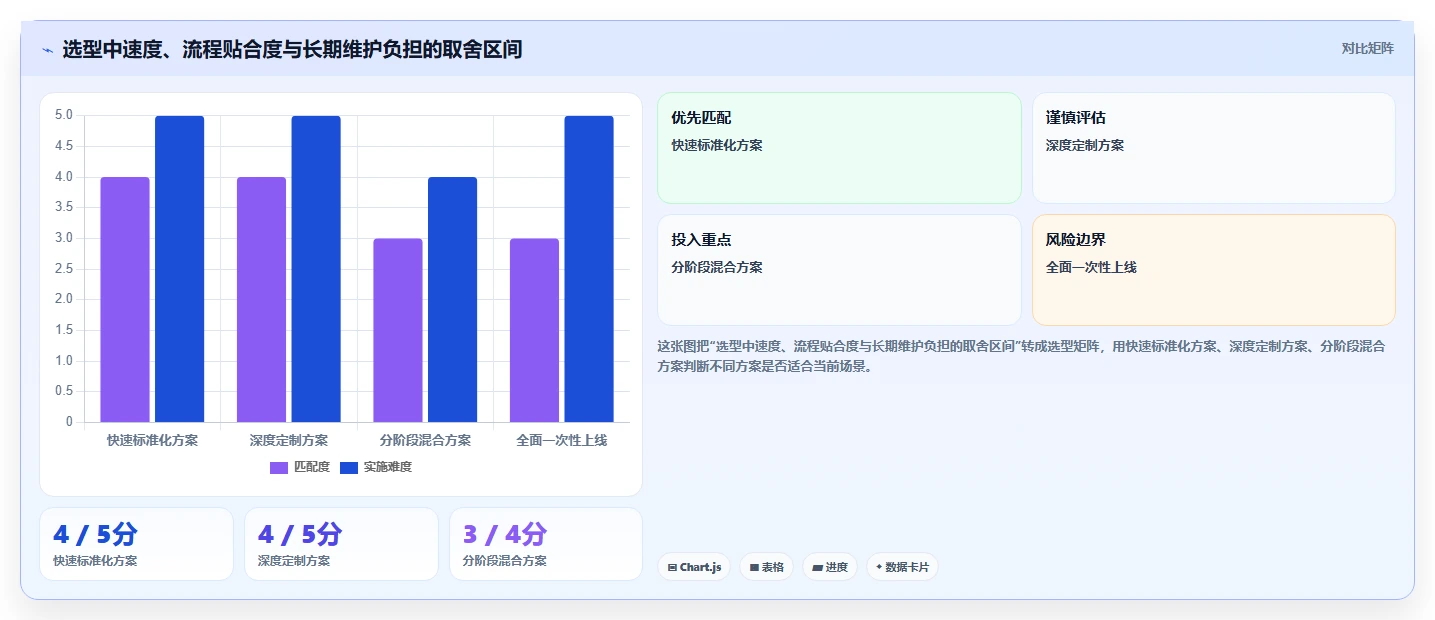1435x620 pixels.
Task: Click 全面一次性上线 text in 风险边界 card
Action: (1091, 267)
